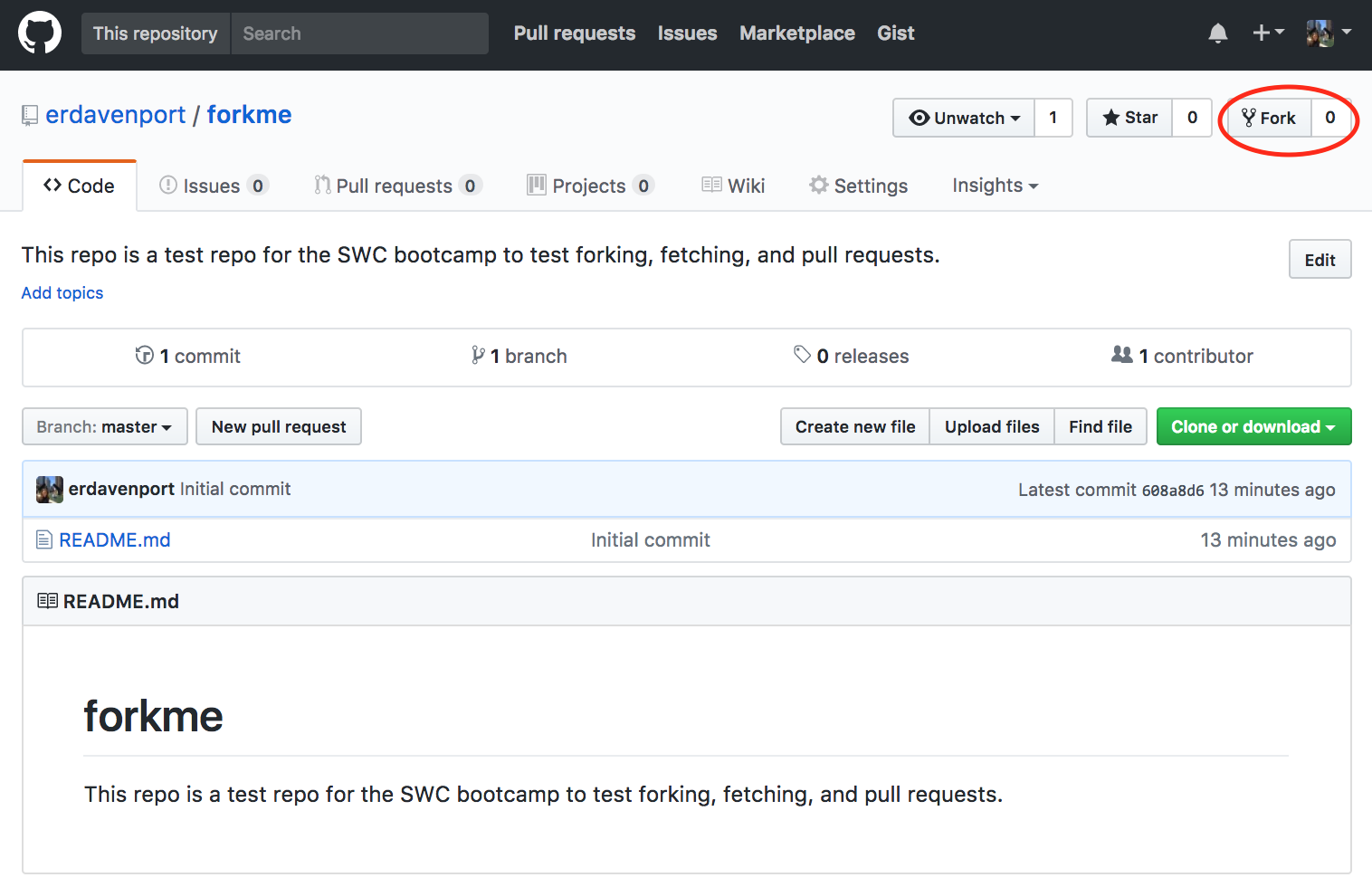Viewport: 1372px width, 887px height.
Task: Open Gist in top navigation
Action: [x=896, y=33]
